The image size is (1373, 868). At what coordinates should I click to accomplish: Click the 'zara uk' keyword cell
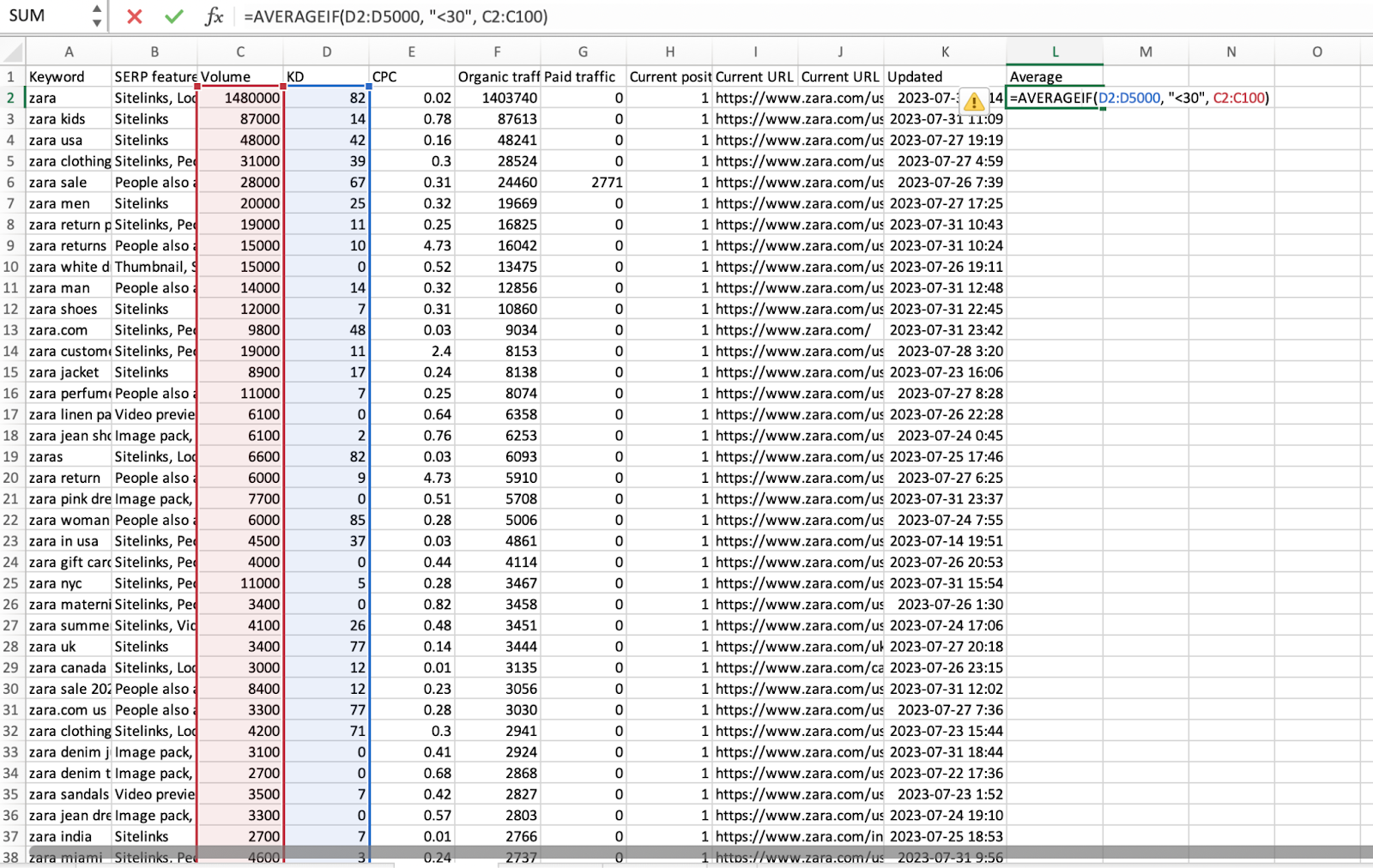(x=69, y=647)
